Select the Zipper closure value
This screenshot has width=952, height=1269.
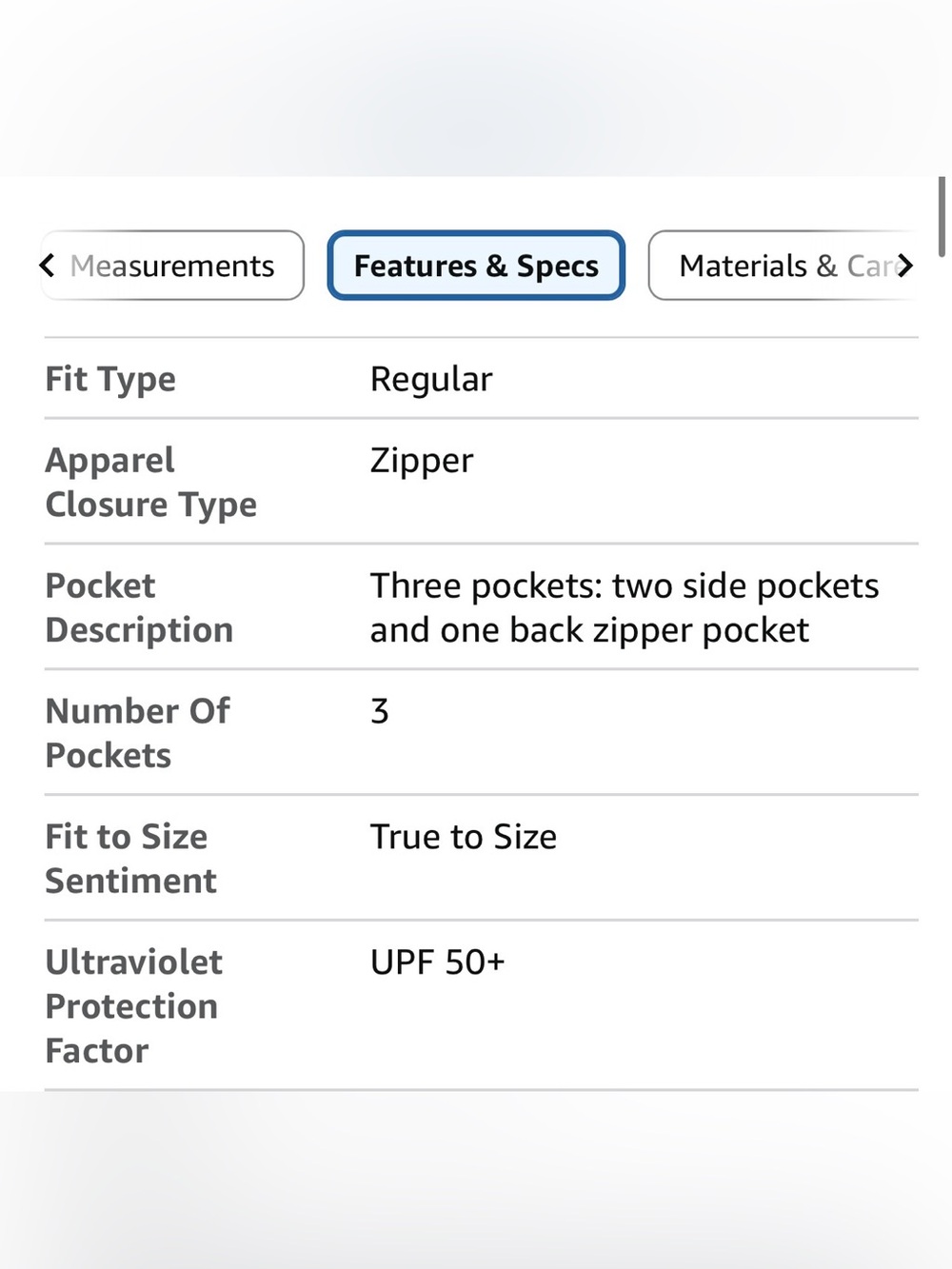(x=422, y=461)
